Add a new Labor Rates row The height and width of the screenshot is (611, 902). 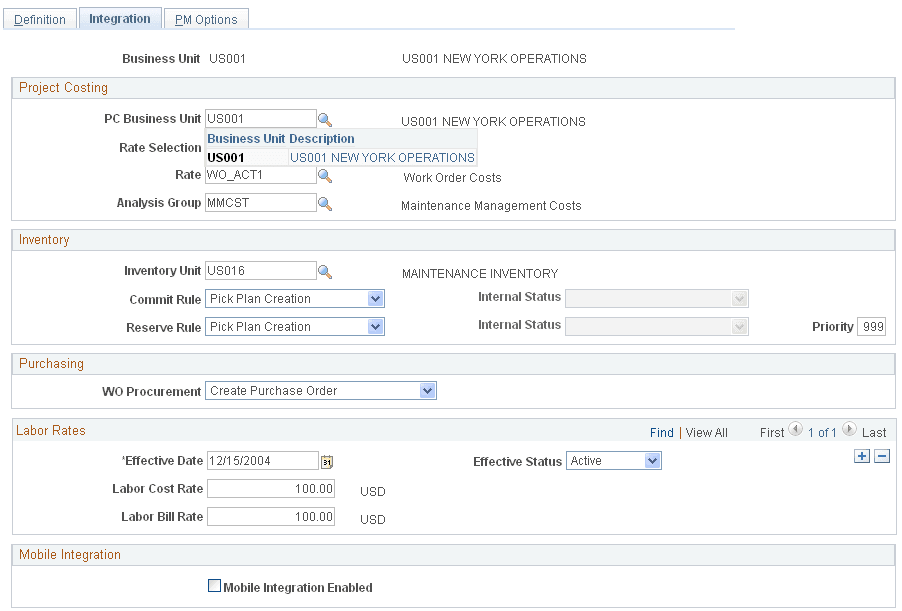(861, 456)
